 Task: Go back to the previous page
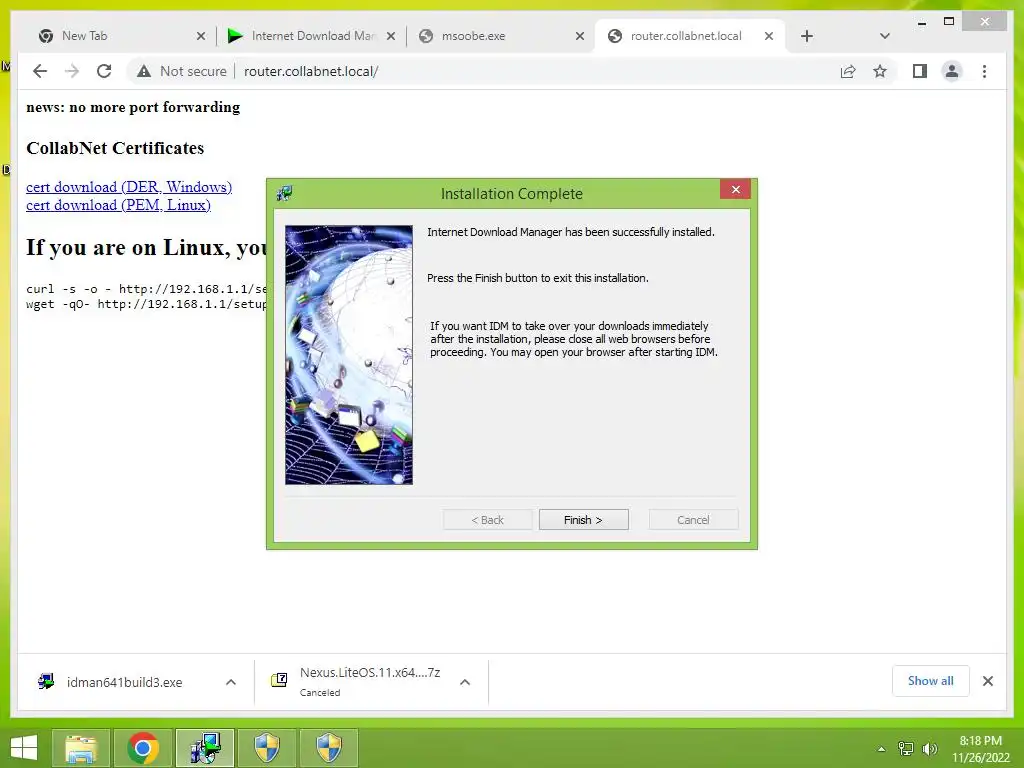coord(40,71)
